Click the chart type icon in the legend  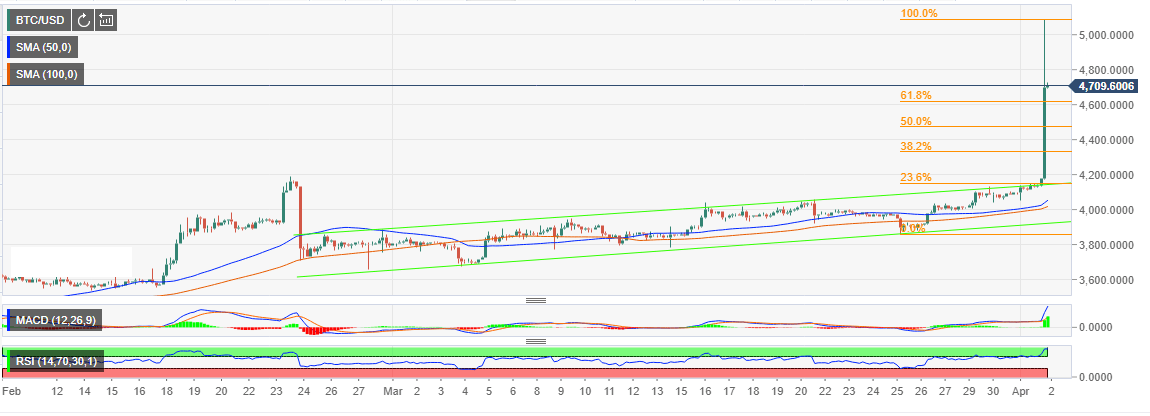point(106,19)
